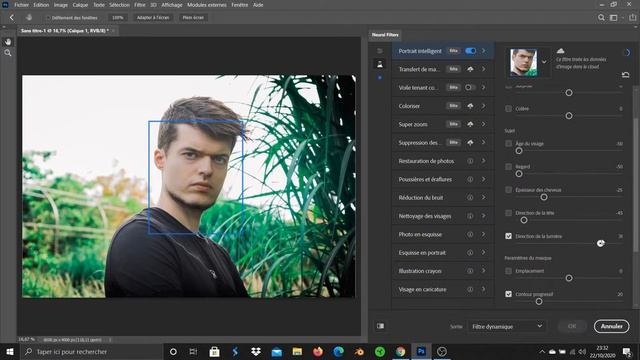
Task: Click the all filters list icon in sidebar
Action: 380,51
